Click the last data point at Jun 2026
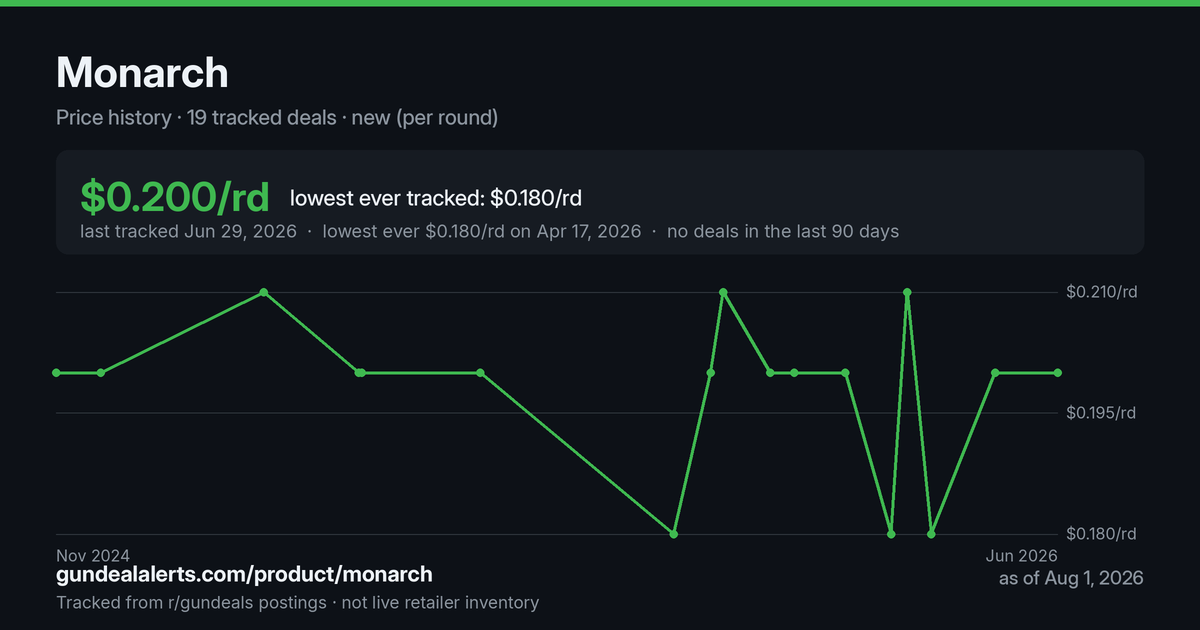1200x630 pixels. (x=1058, y=373)
